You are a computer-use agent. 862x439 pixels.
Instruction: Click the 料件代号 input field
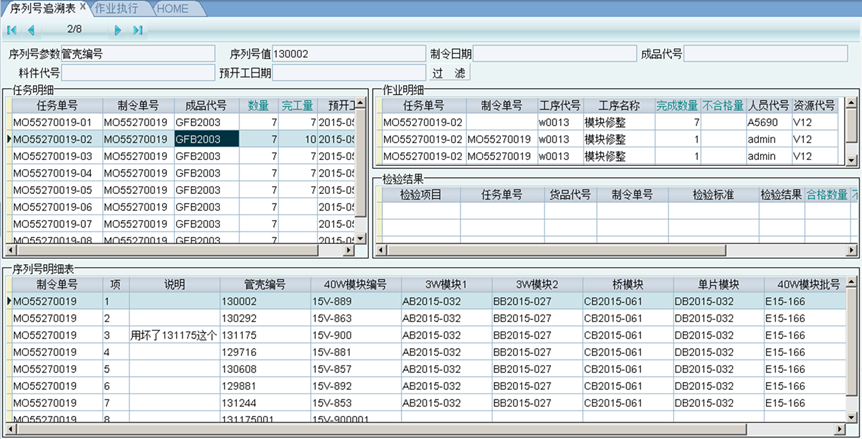(138, 72)
